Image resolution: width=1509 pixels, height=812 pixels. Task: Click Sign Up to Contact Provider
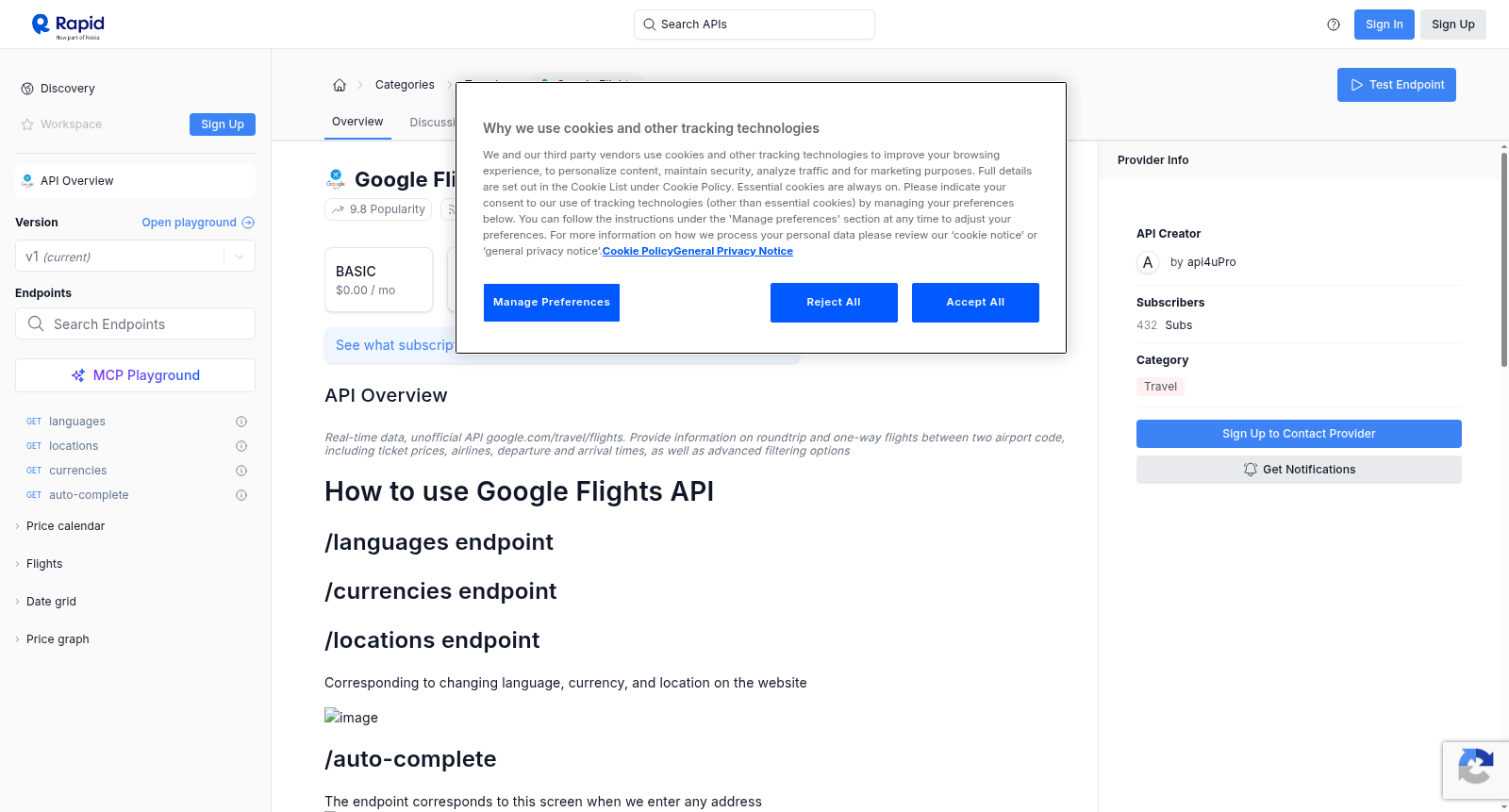coord(1299,434)
